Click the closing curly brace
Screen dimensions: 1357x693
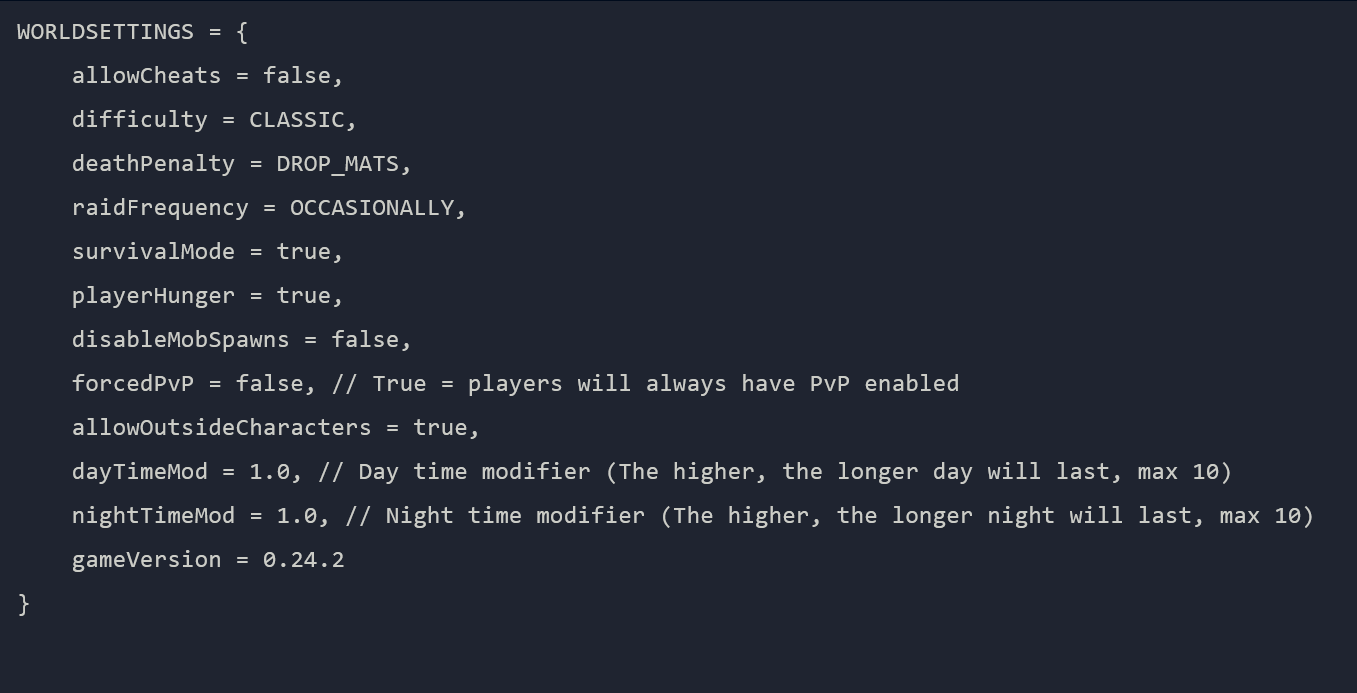[24, 604]
